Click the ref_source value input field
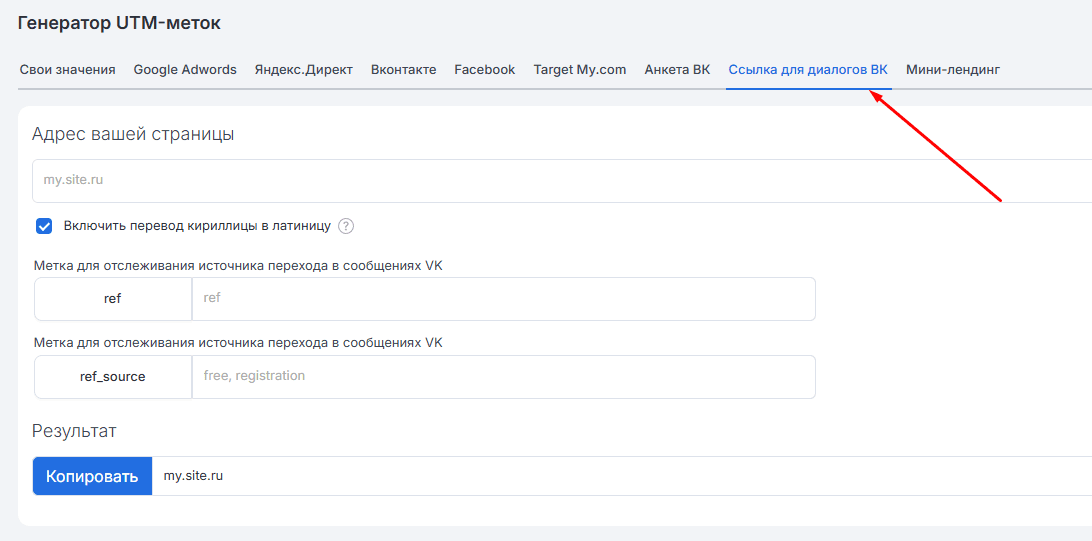The image size is (1092, 541). click(504, 377)
